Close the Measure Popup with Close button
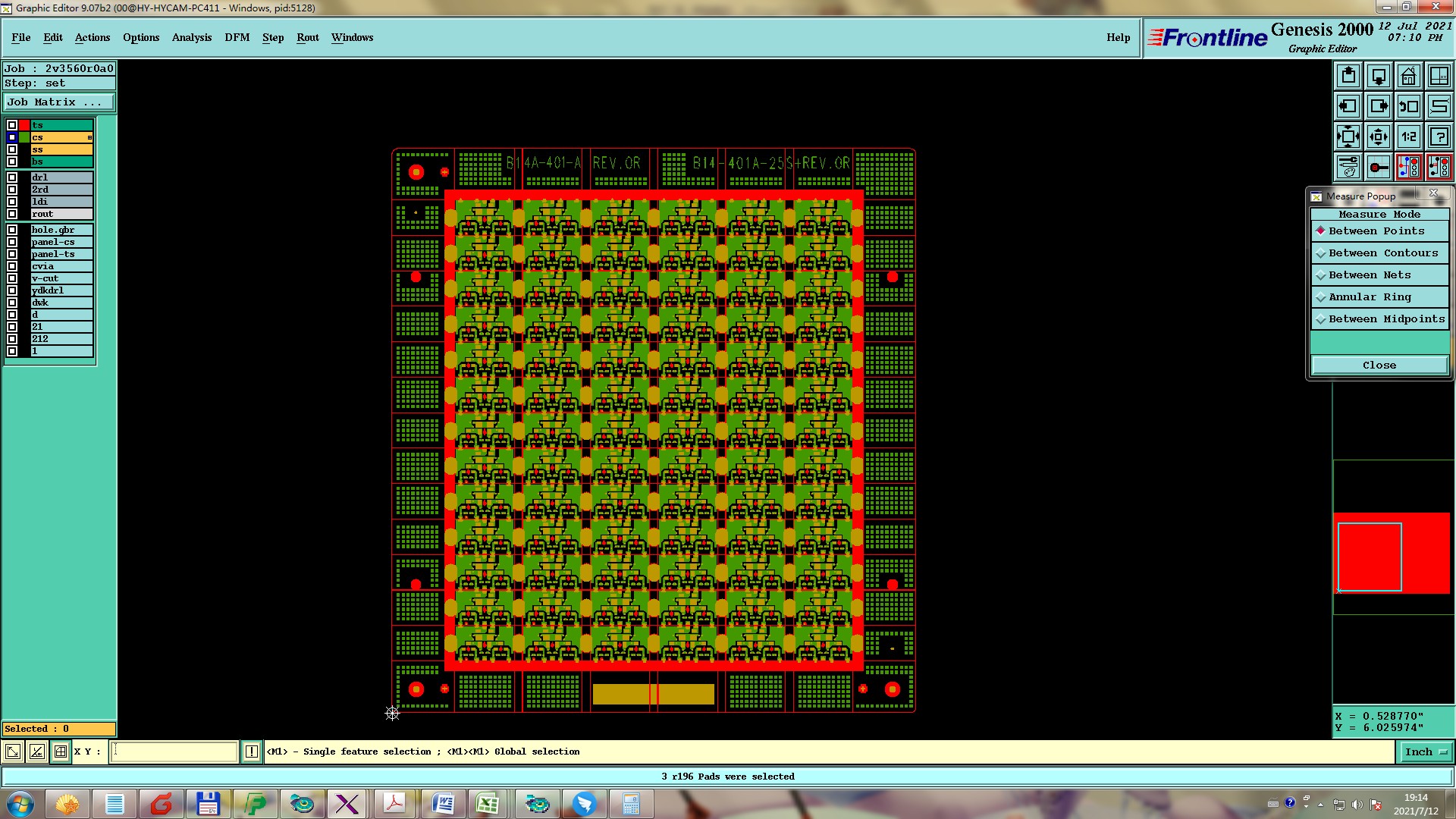The image size is (1456, 819). pyautogui.click(x=1379, y=366)
